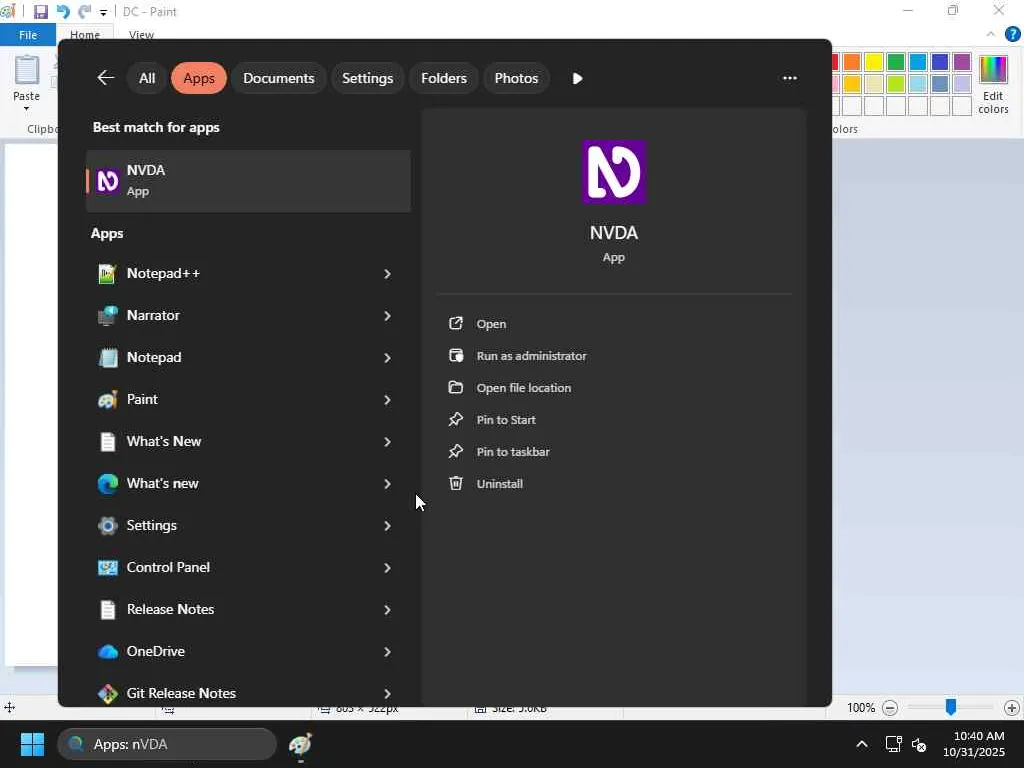Expand the OneDrive result chevron
Screen dimensions: 1024x768
pyautogui.click(x=387, y=652)
